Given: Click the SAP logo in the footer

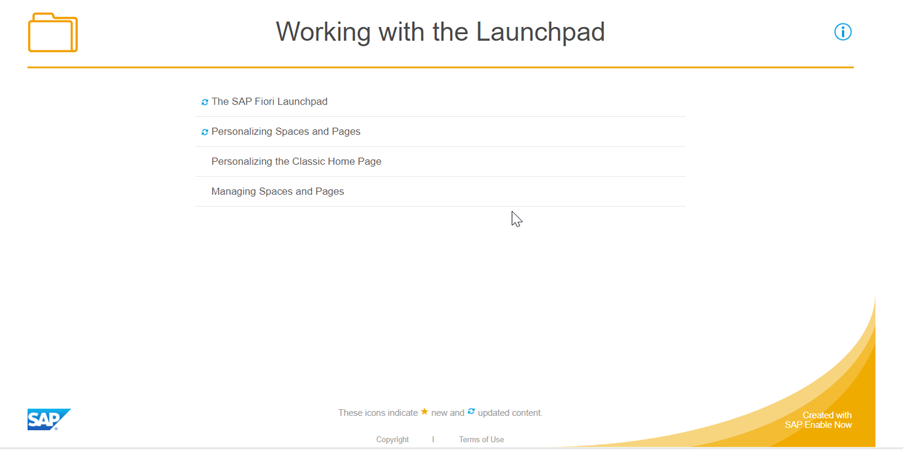Looking at the screenshot, I should tap(48, 419).
